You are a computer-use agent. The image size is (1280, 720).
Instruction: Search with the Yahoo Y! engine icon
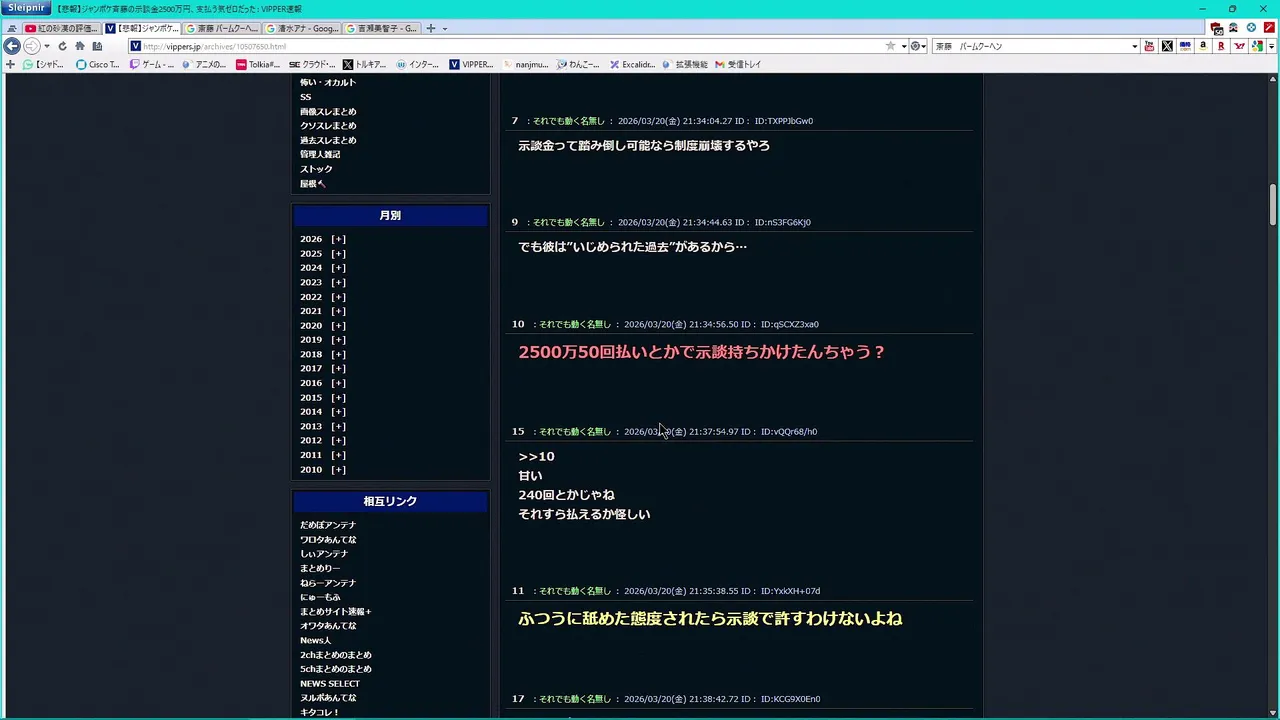(x=1239, y=46)
